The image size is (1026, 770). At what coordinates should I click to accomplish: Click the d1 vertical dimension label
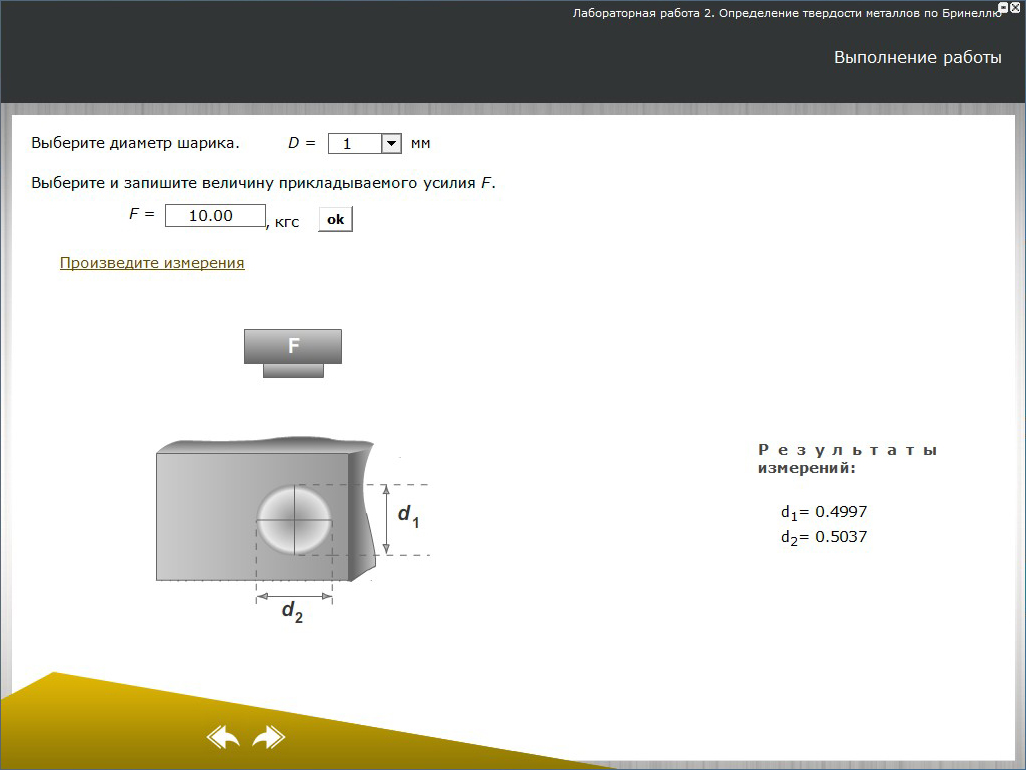click(408, 516)
